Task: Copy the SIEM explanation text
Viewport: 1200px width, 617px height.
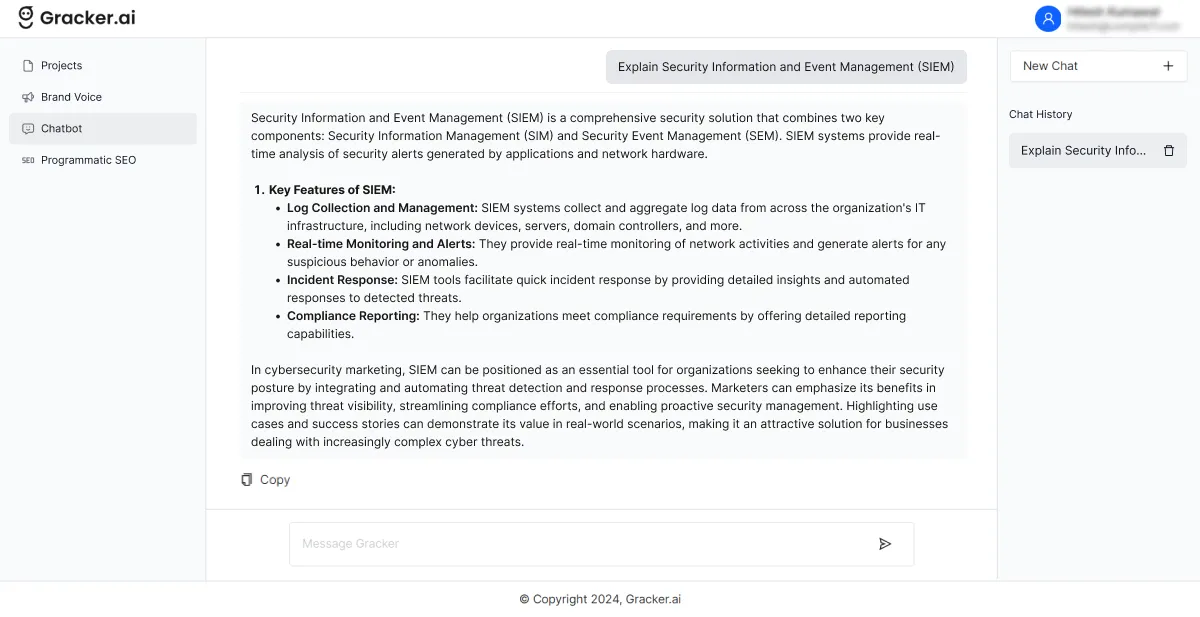Action: pyautogui.click(x=265, y=479)
